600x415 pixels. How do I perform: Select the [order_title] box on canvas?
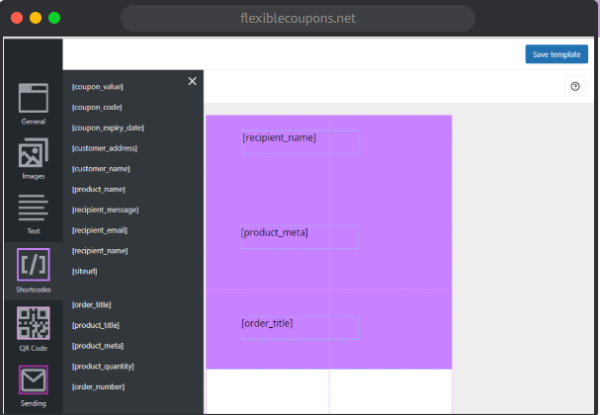[x=300, y=328]
